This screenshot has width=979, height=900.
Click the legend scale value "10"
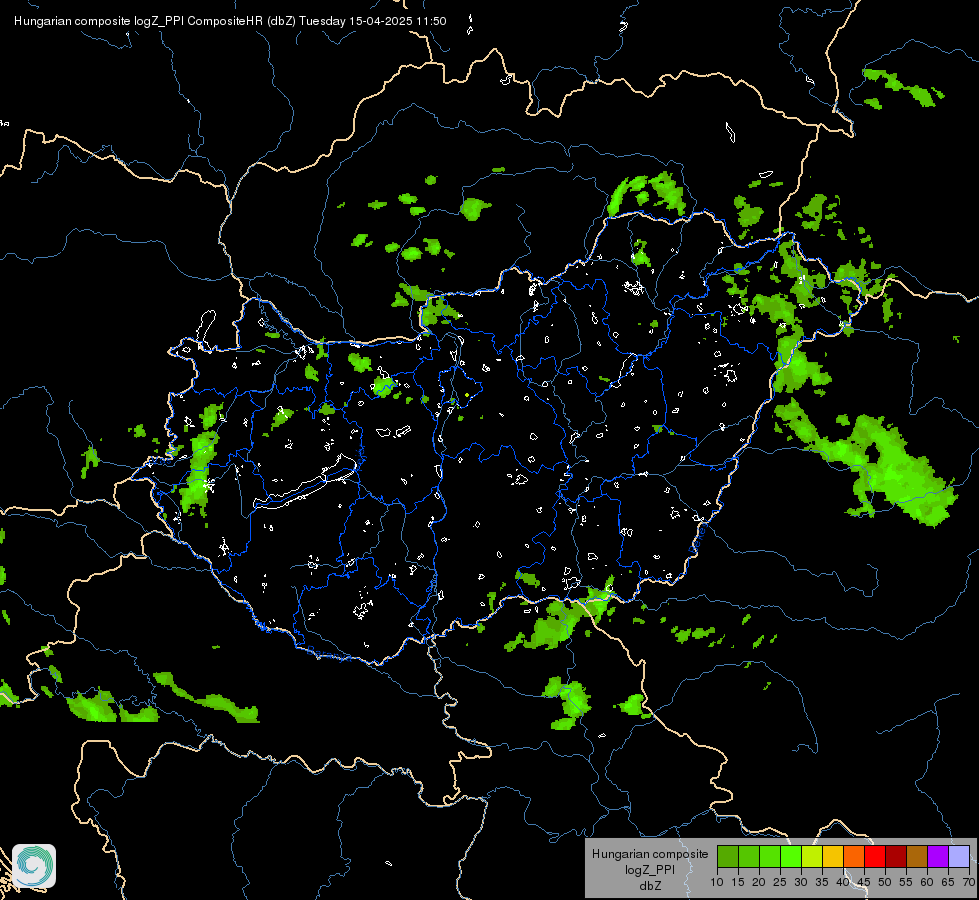pyautogui.click(x=717, y=883)
